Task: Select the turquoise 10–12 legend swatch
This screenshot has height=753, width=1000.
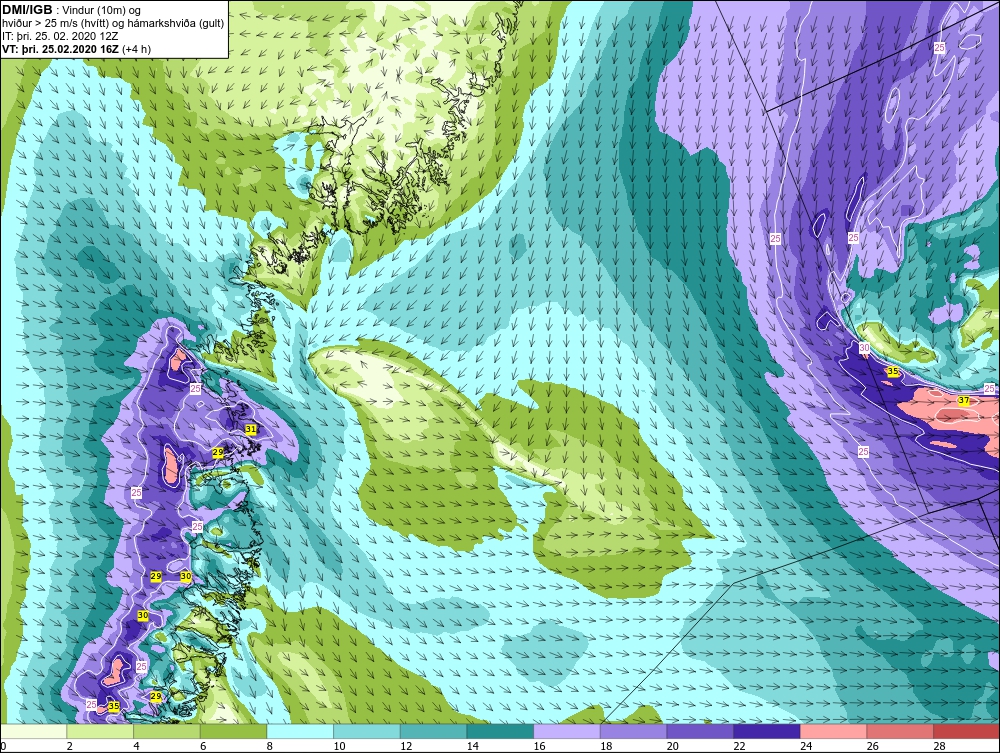Action: pyautogui.click(x=367, y=731)
